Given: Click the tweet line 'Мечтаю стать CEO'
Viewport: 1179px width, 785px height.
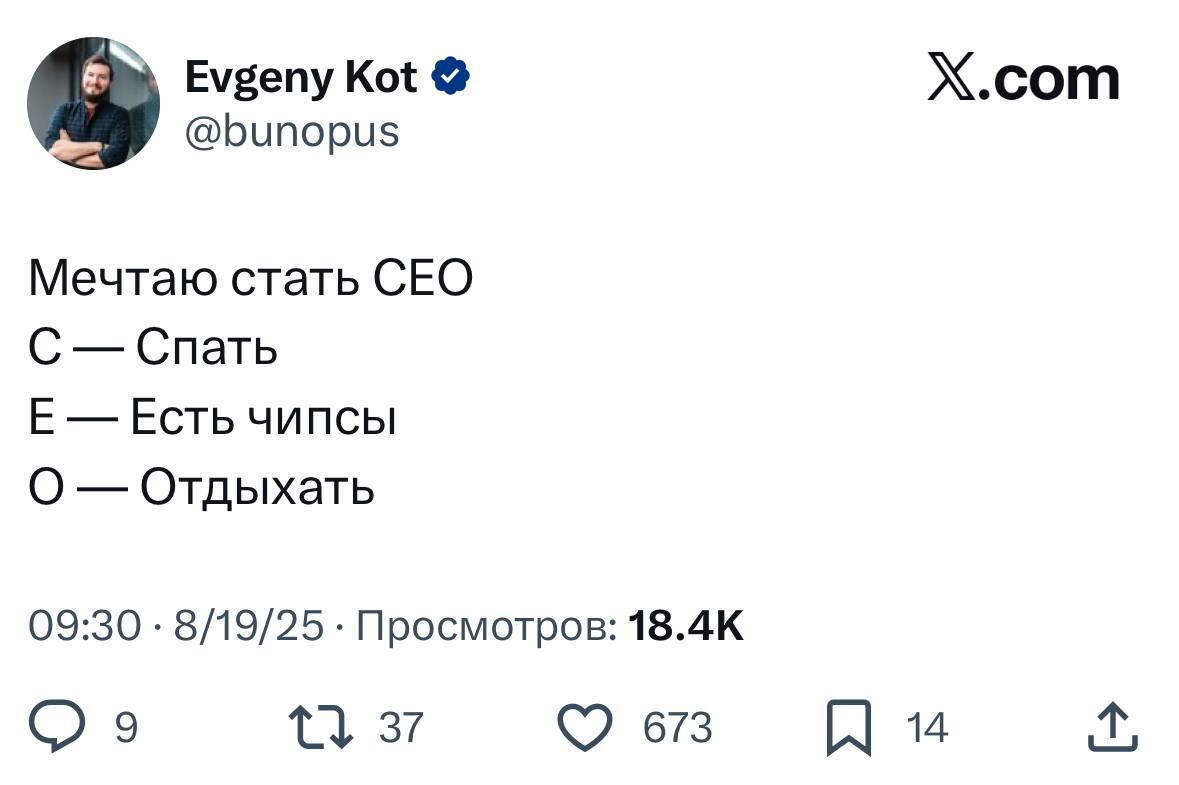Looking at the screenshot, I should (x=250, y=279).
